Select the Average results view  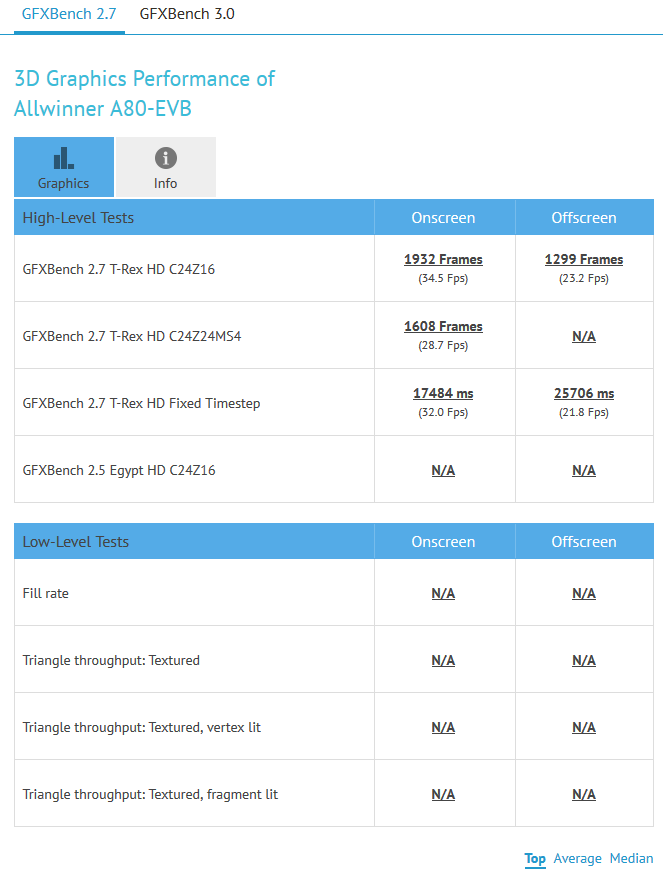pyautogui.click(x=578, y=859)
